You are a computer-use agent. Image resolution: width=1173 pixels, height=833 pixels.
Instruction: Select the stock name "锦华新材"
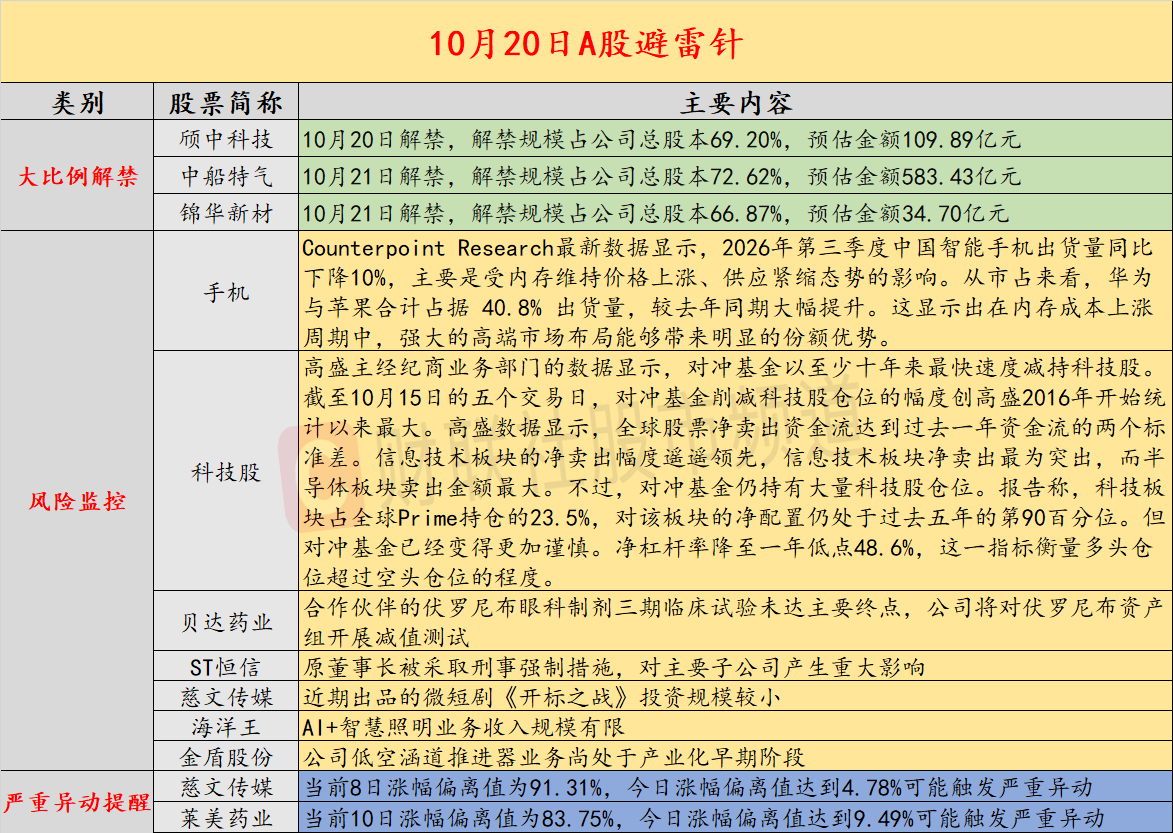pyautogui.click(x=226, y=213)
